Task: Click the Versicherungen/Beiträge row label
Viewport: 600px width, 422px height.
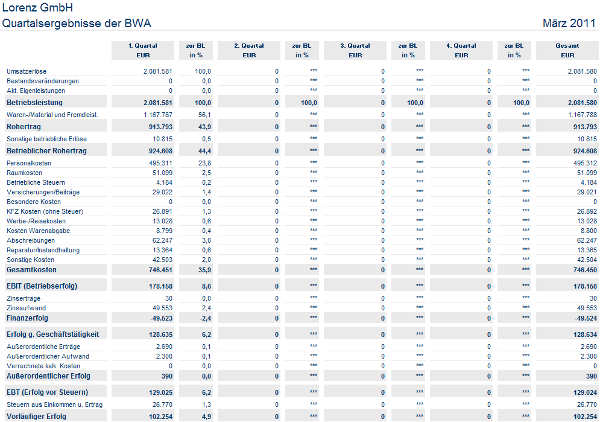Action: (43, 192)
